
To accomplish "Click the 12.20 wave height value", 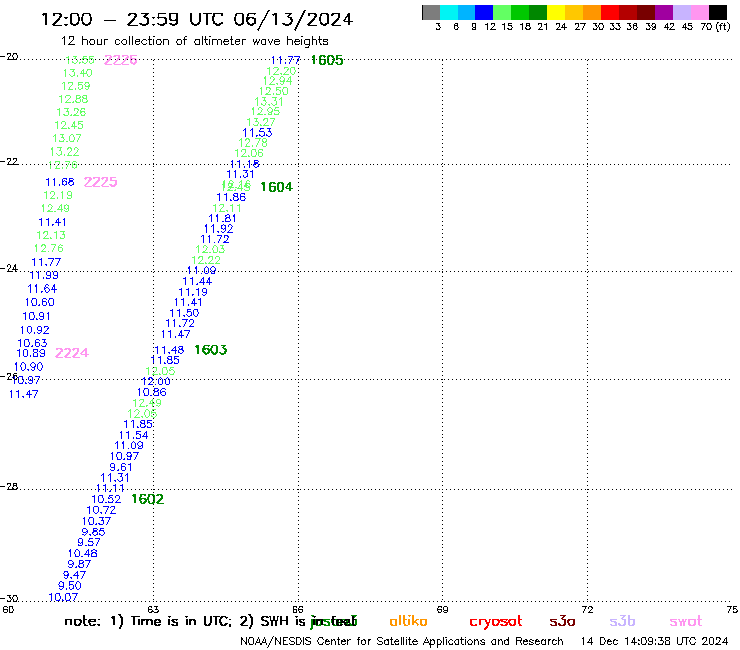I will 281,71.
